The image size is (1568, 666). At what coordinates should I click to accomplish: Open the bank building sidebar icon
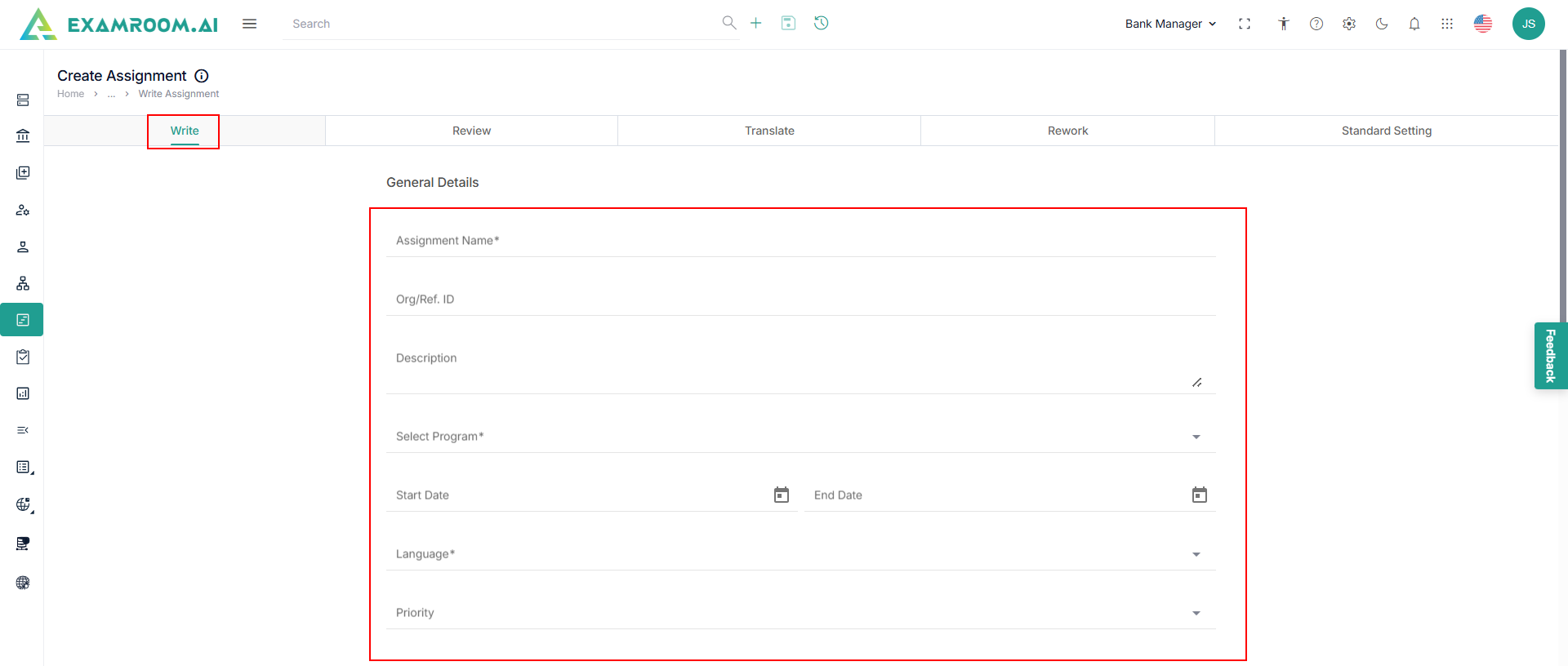pyautogui.click(x=23, y=135)
